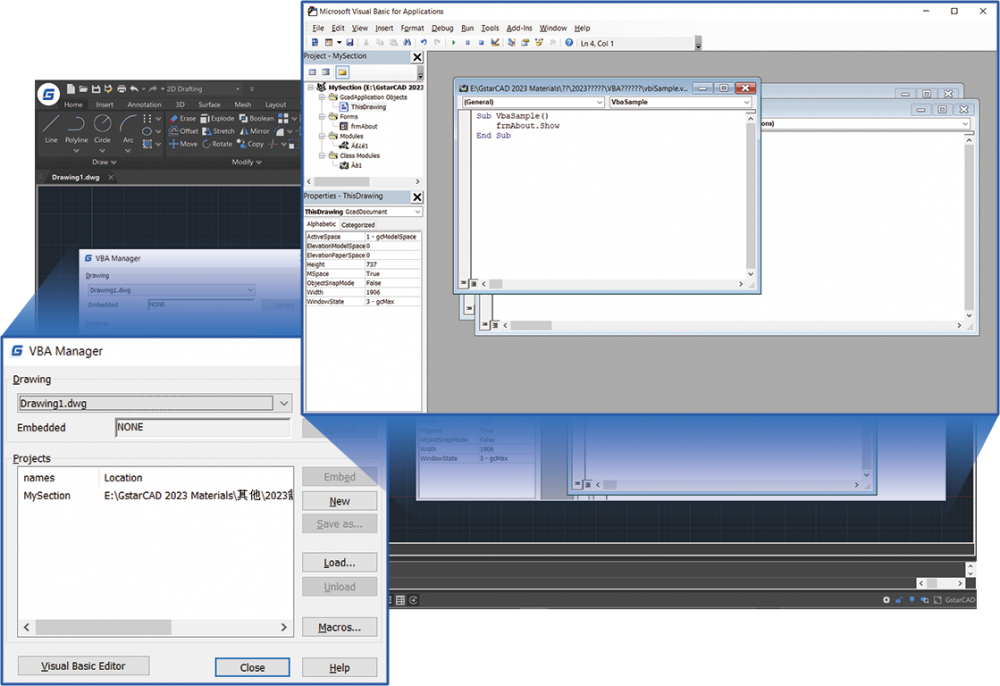This screenshot has width=1000, height=686.
Task: Close the Project - MySection pane
Action: pos(417,57)
